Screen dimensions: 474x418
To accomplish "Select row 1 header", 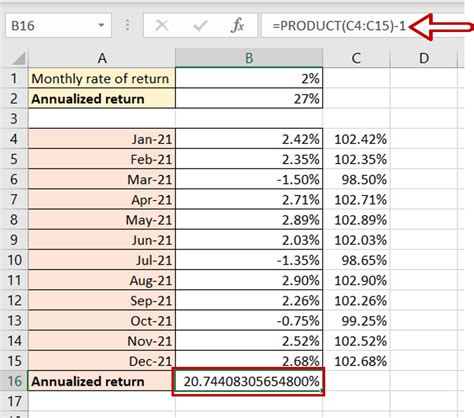I will tap(14, 79).
